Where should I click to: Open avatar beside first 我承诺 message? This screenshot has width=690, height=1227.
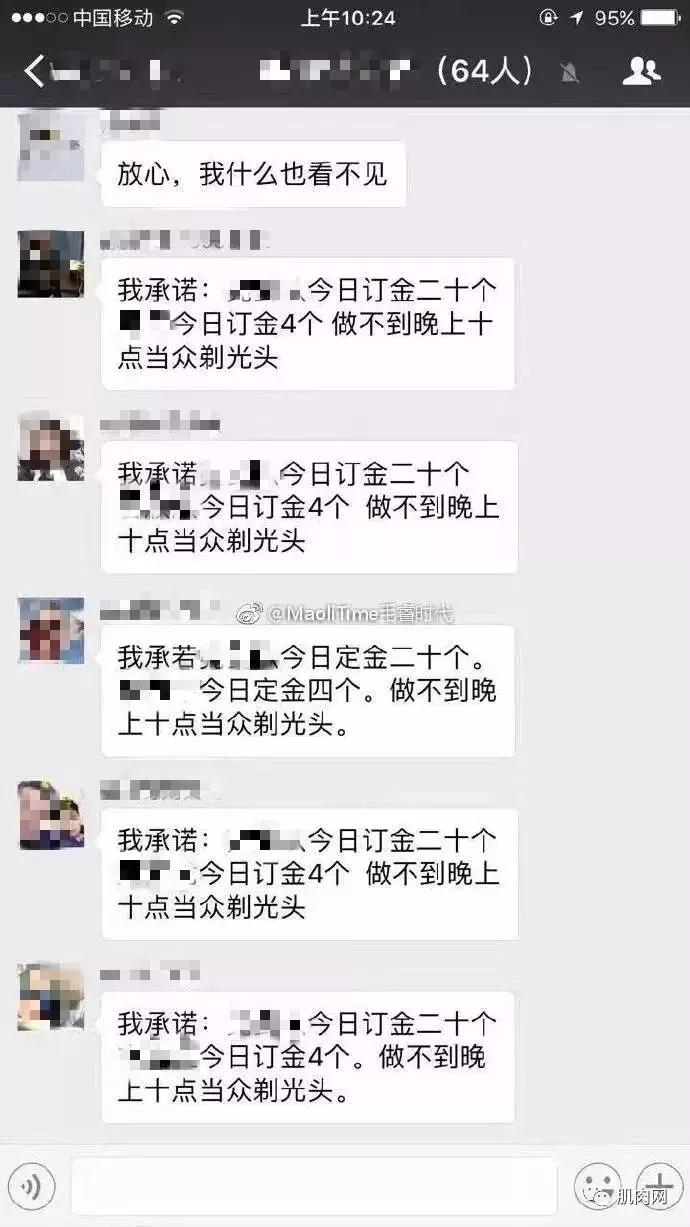pyautogui.click(x=51, y=264)
